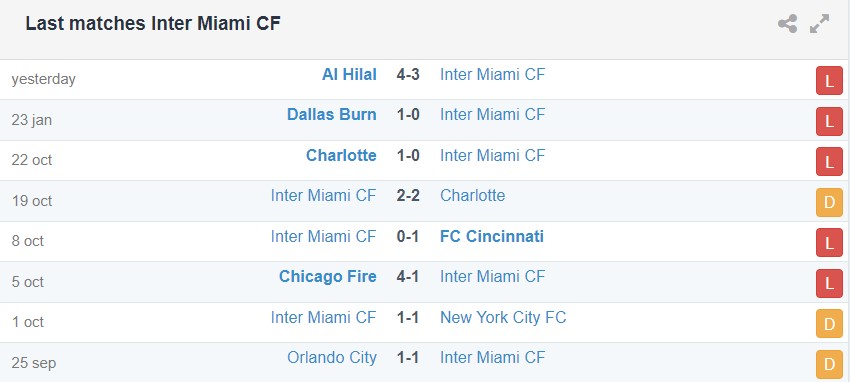This screenshot has height=382, width=850.
Task: Open Charlotte link in the 22 oct row
Action: (341, 155)
